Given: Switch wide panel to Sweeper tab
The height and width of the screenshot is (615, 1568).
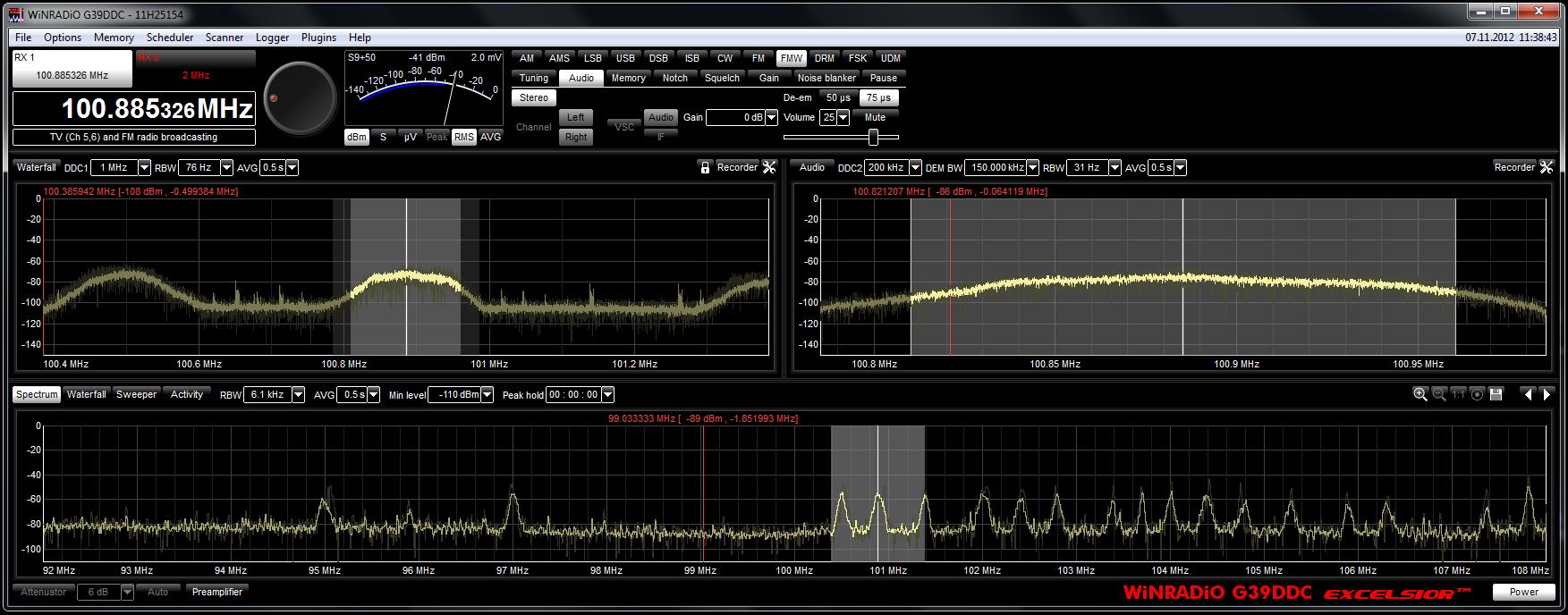Looking at the screenshot, I should 136,394.
